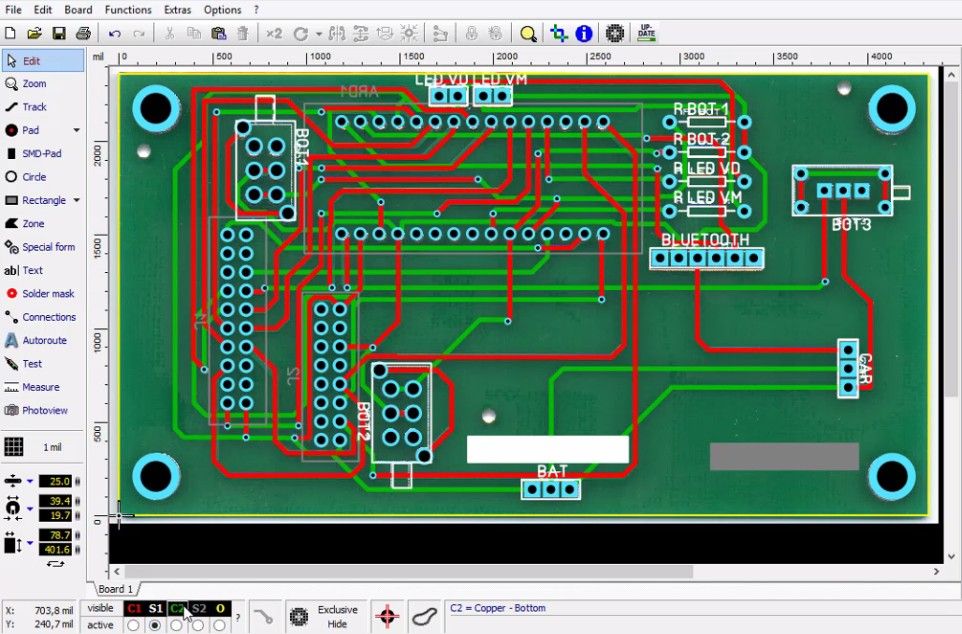Create a new board file

click(10, 33)
